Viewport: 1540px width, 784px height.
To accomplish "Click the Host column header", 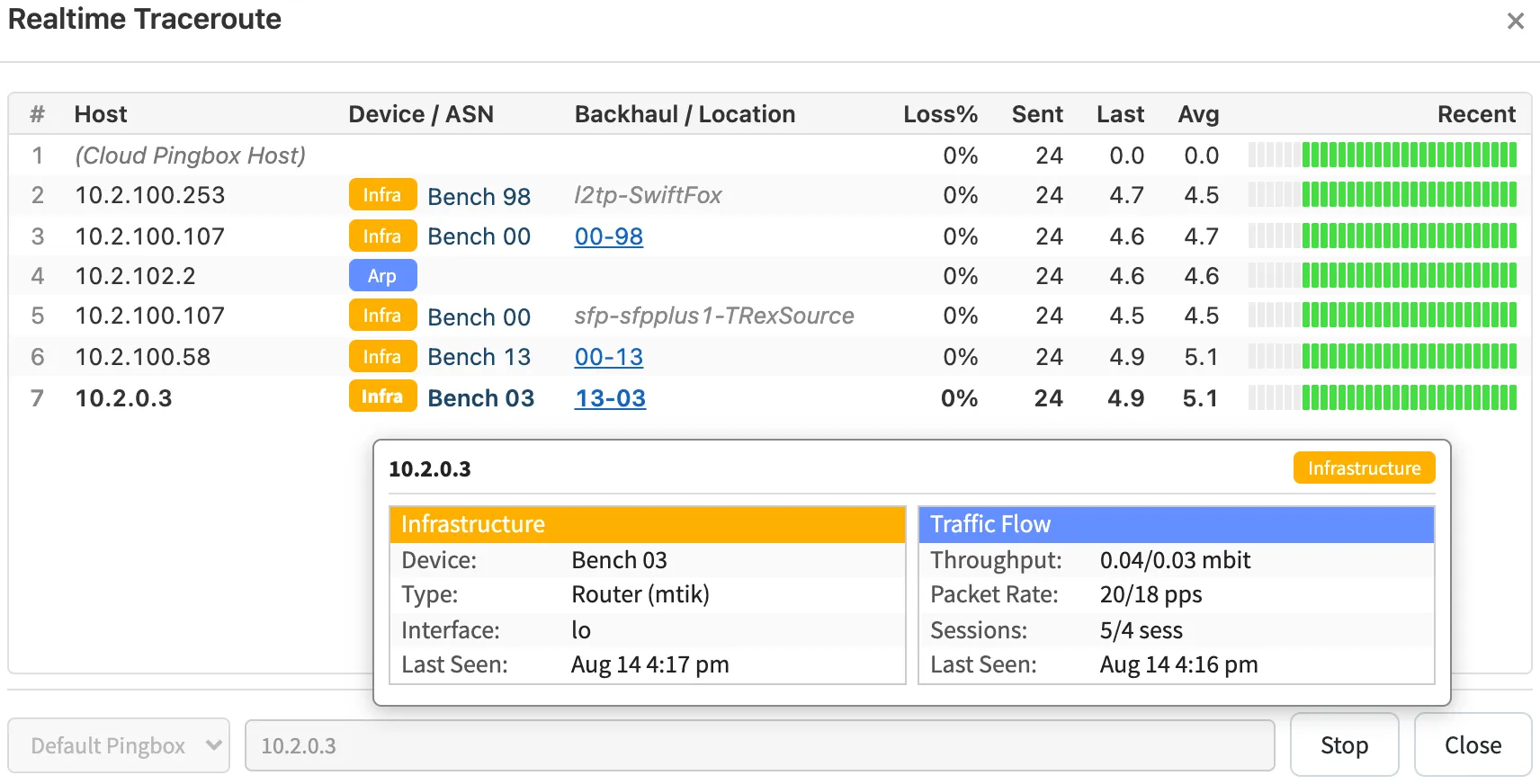I will [x=101, y=114].
